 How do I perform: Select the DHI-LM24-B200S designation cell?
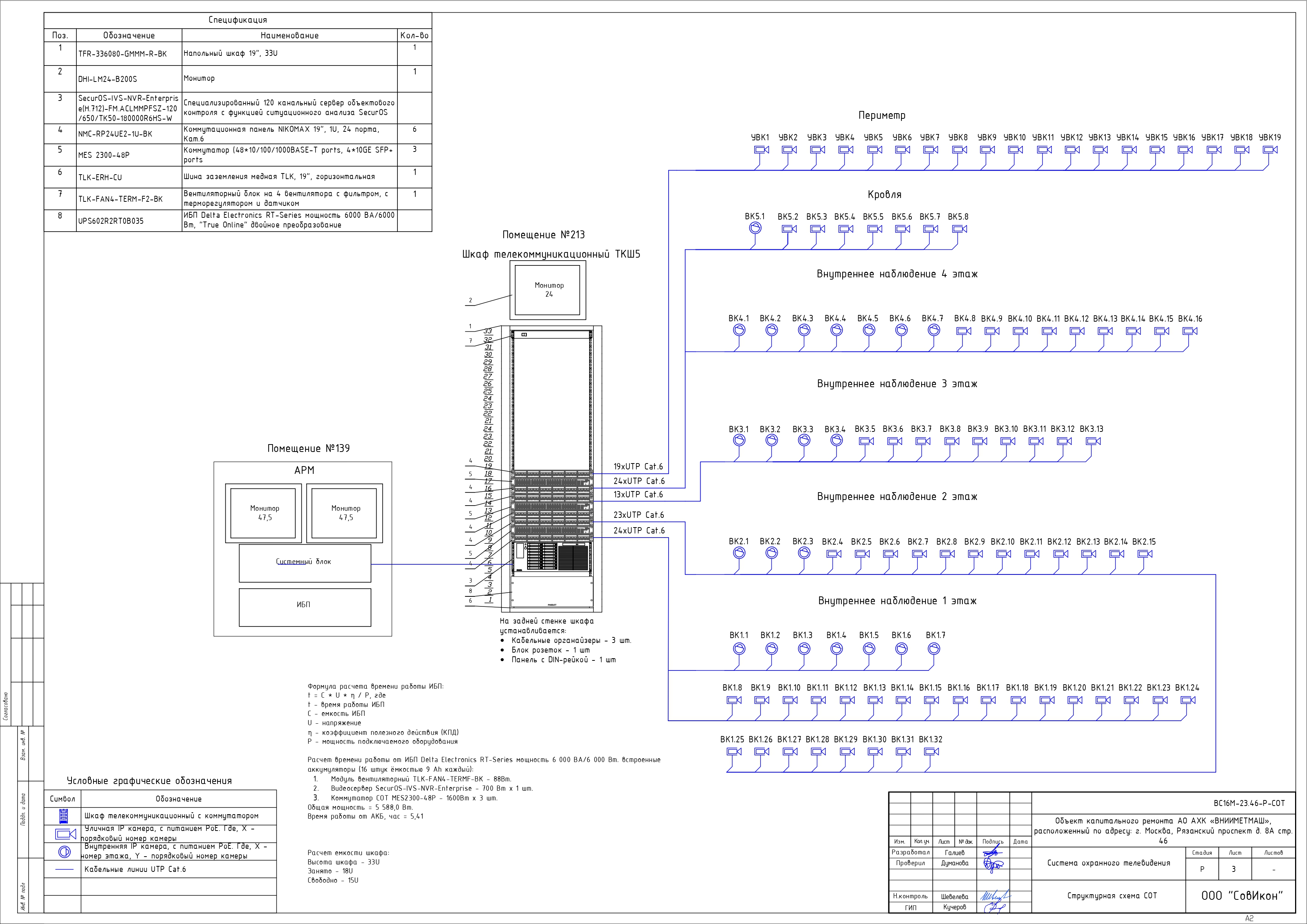tap(129, 79)
